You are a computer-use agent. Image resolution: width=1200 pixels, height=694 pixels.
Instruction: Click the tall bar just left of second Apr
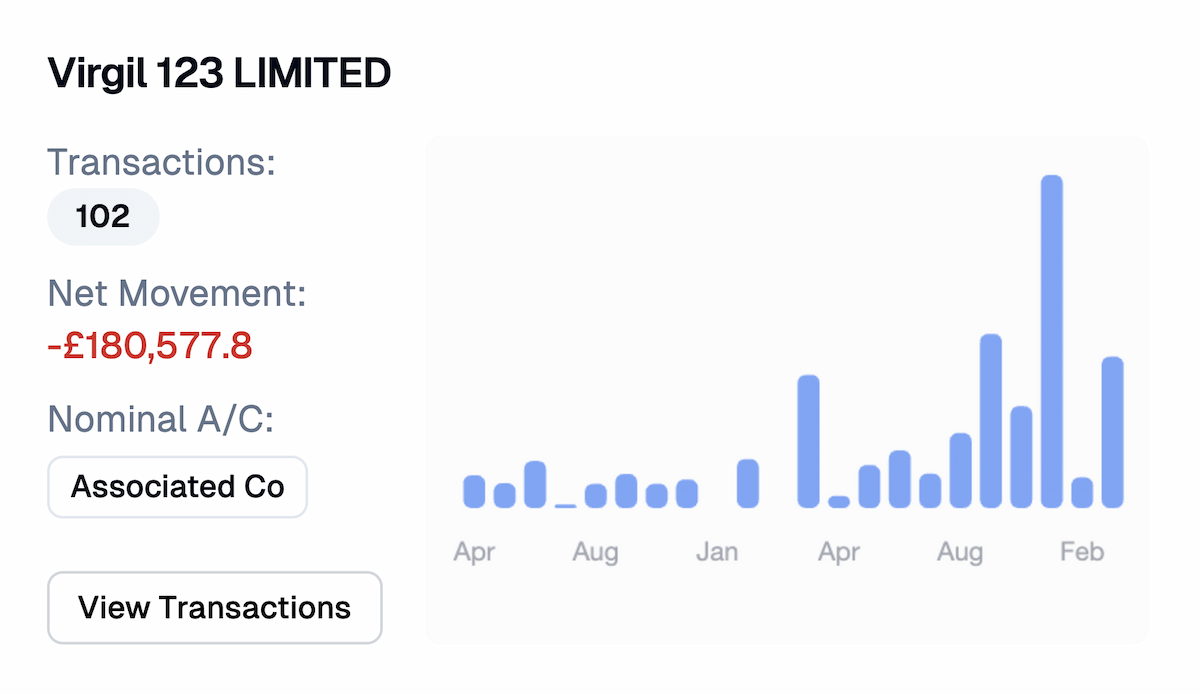click(808, 440)
